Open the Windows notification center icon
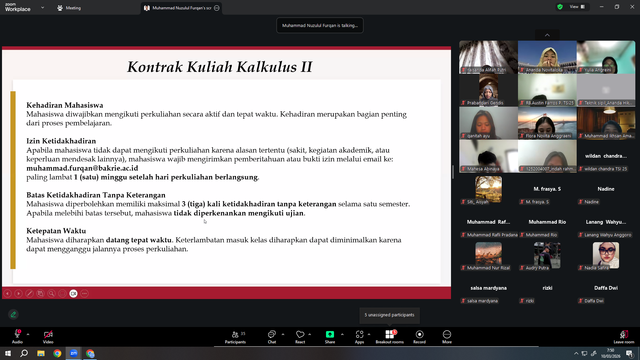640x360 pixels. [630, 353]
